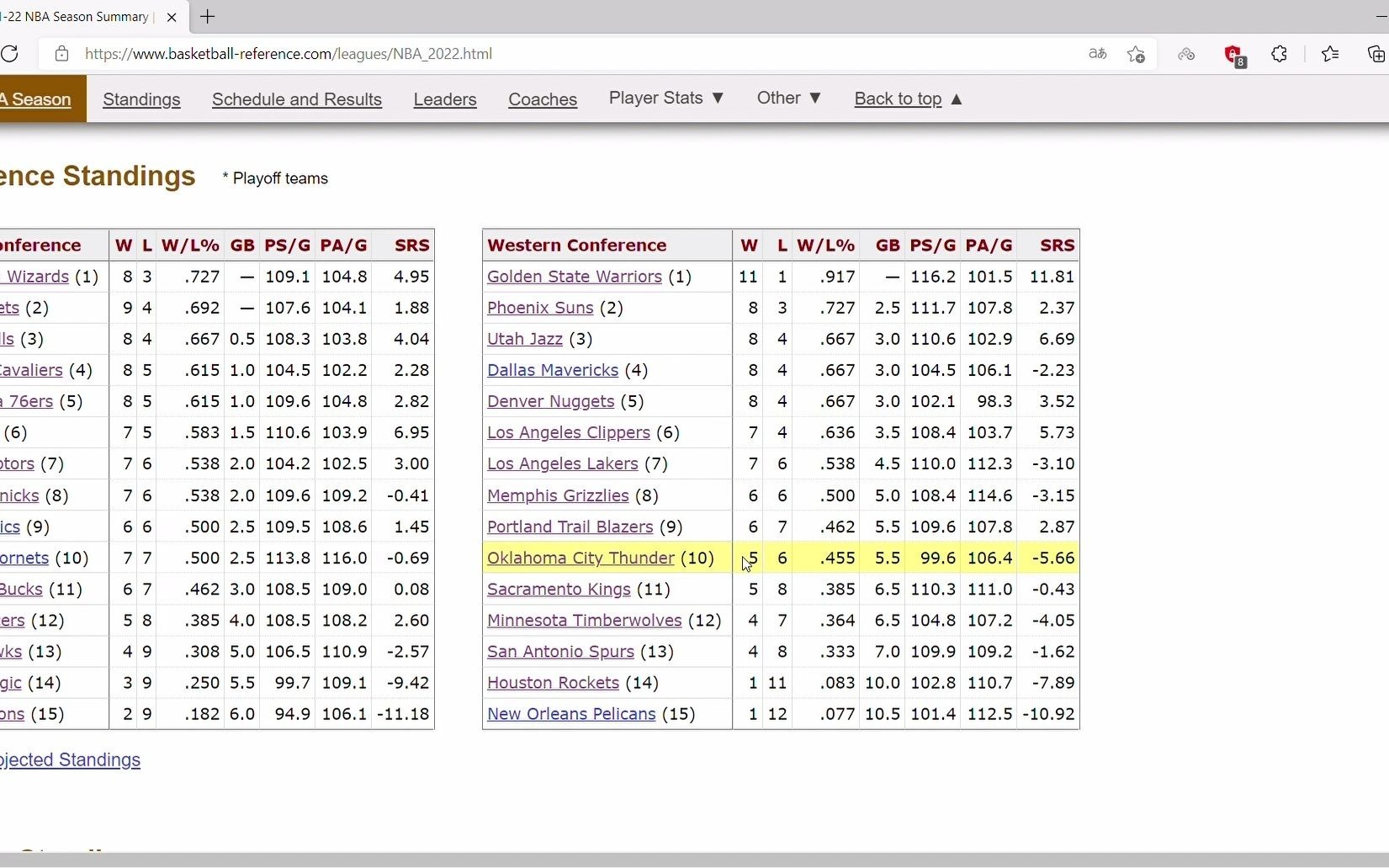
Task: Add page to favorites star icon
Action: pos(1136,54)
